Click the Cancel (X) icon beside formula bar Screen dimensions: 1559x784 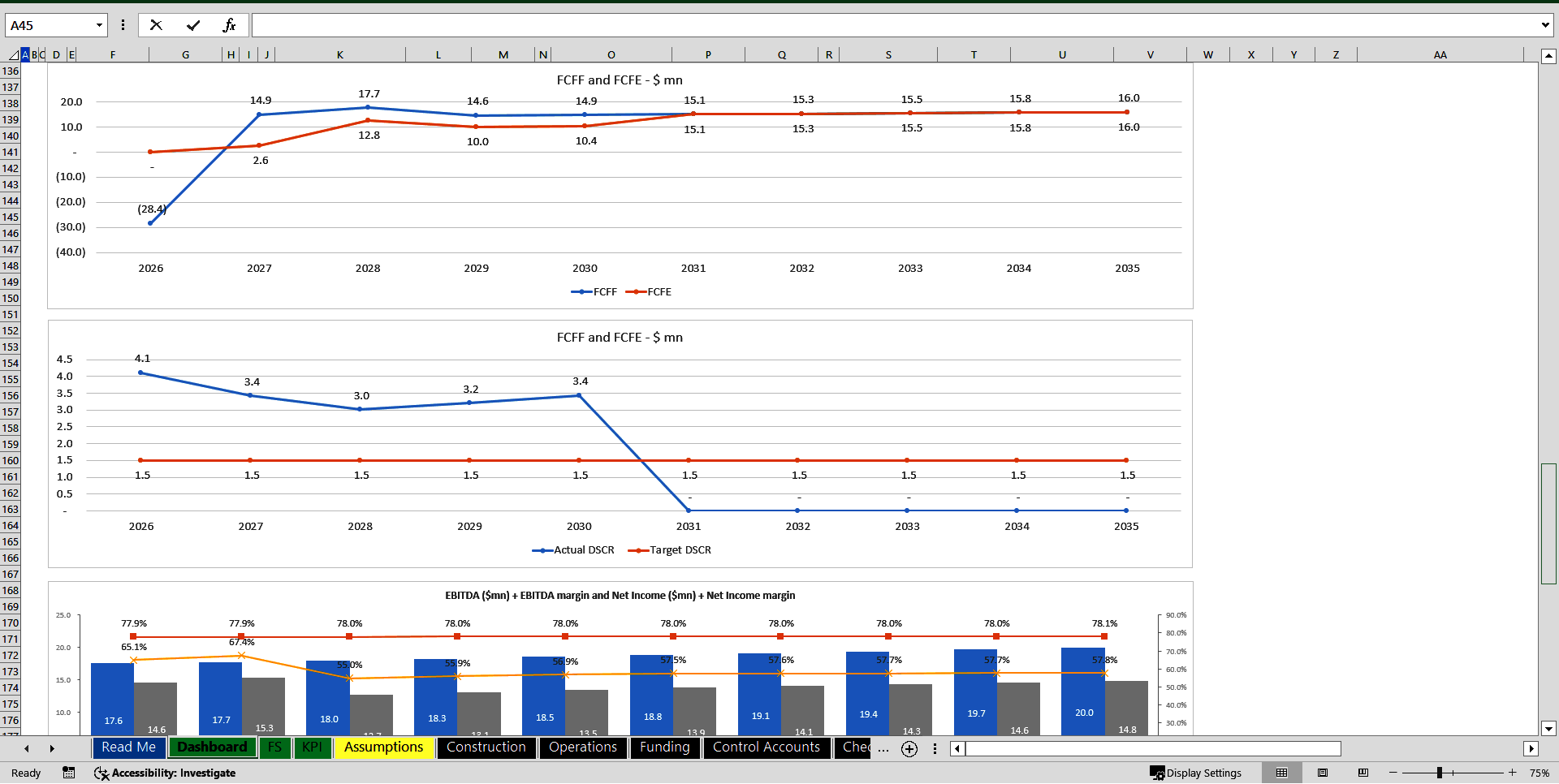pyautogui.click(x=156, y=24)
